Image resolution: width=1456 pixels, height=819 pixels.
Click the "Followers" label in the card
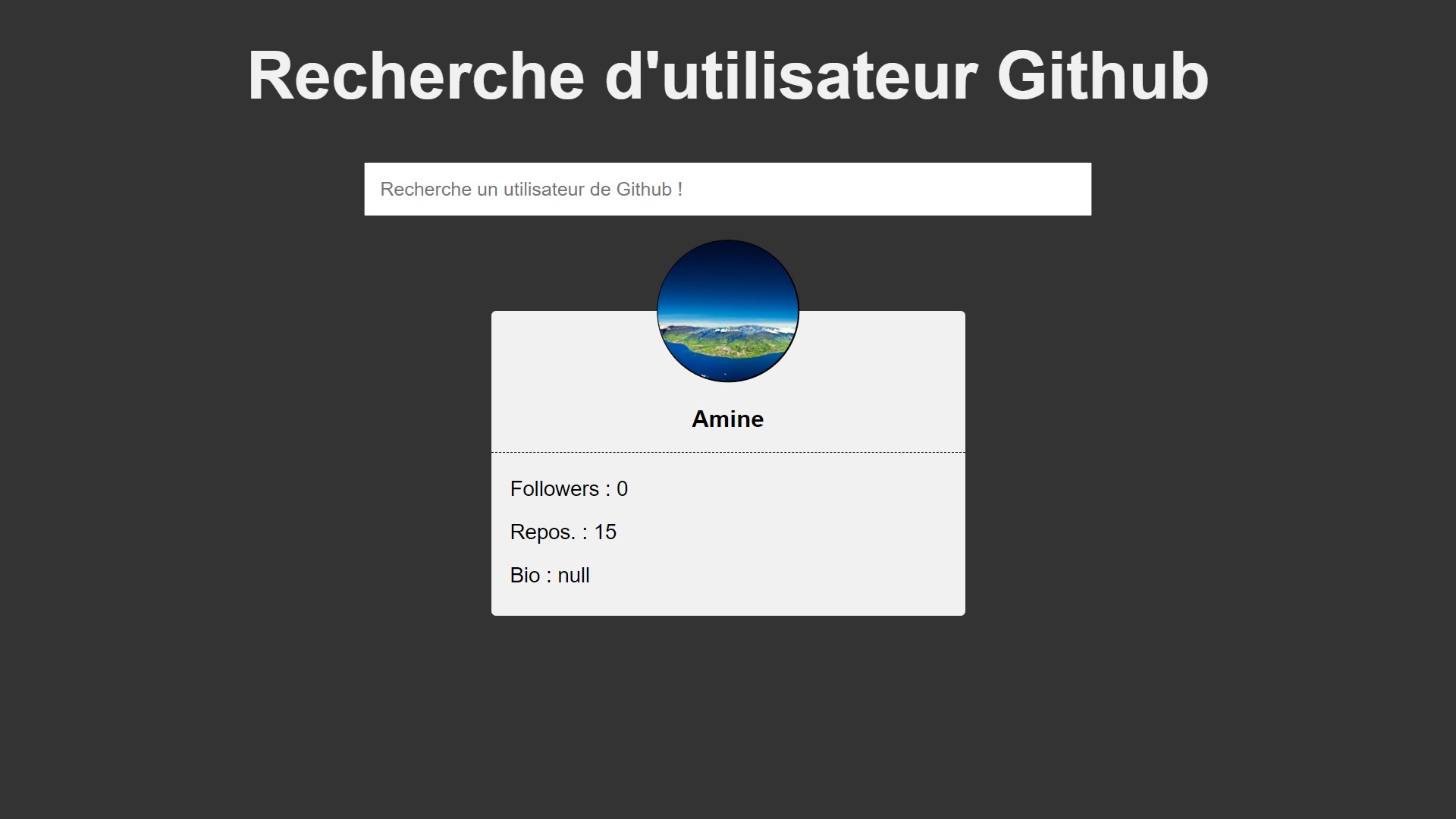pyautogui.click(x=554, y=489)
